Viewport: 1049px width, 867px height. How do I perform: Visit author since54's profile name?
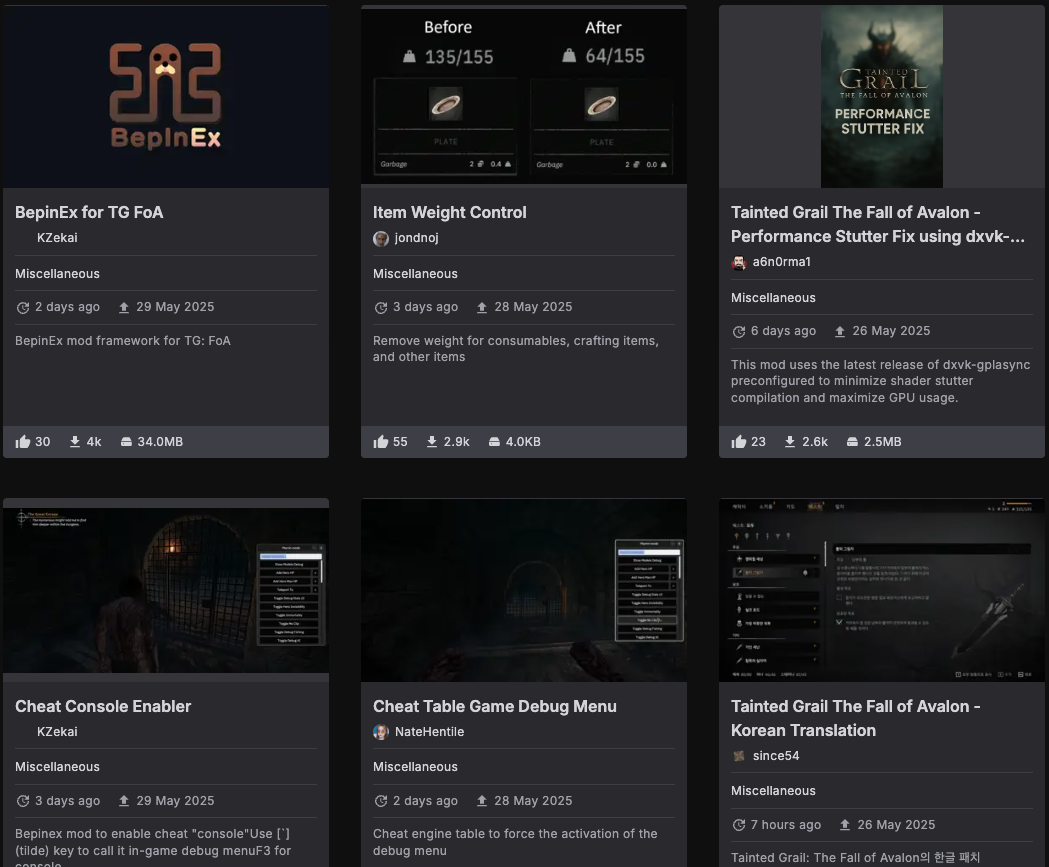pos(776,756)
